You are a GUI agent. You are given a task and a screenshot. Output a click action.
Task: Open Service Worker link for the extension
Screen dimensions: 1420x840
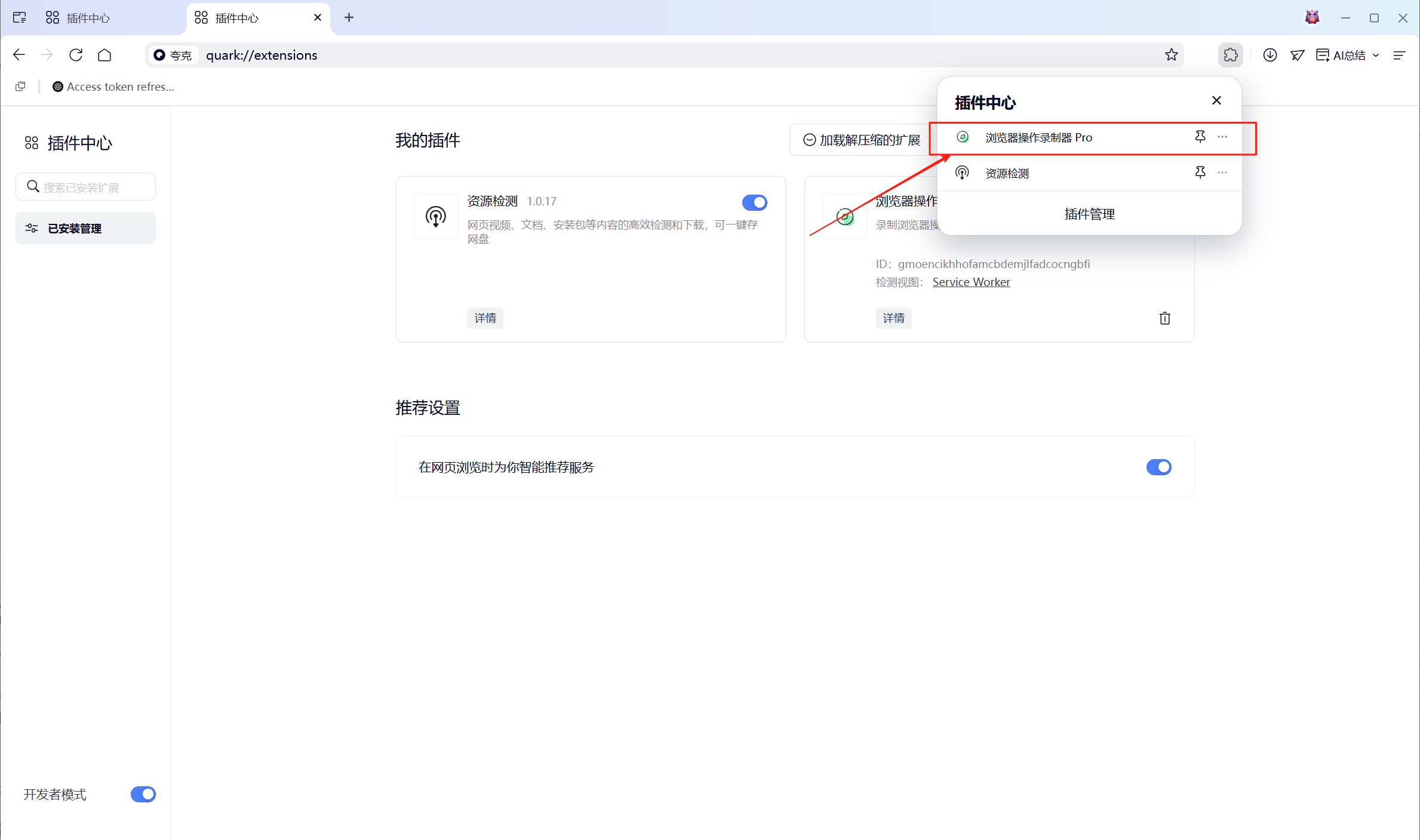pyautogui.click(x=971, y=281)
